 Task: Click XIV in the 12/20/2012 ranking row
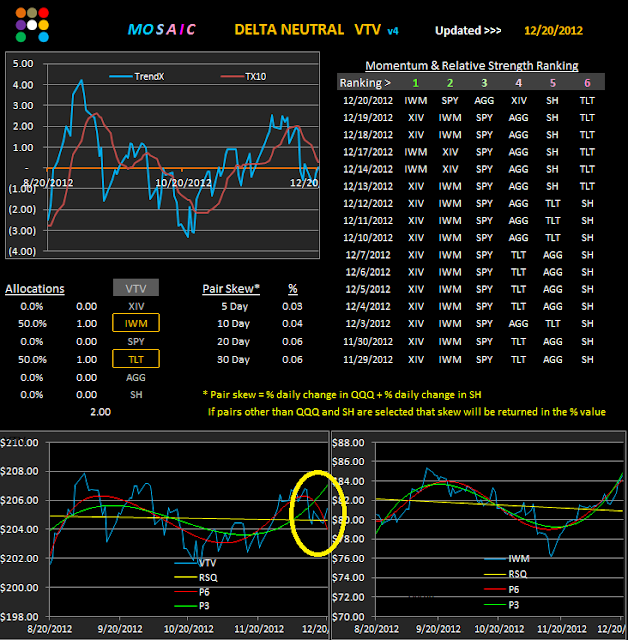click(x=519, y=100)
